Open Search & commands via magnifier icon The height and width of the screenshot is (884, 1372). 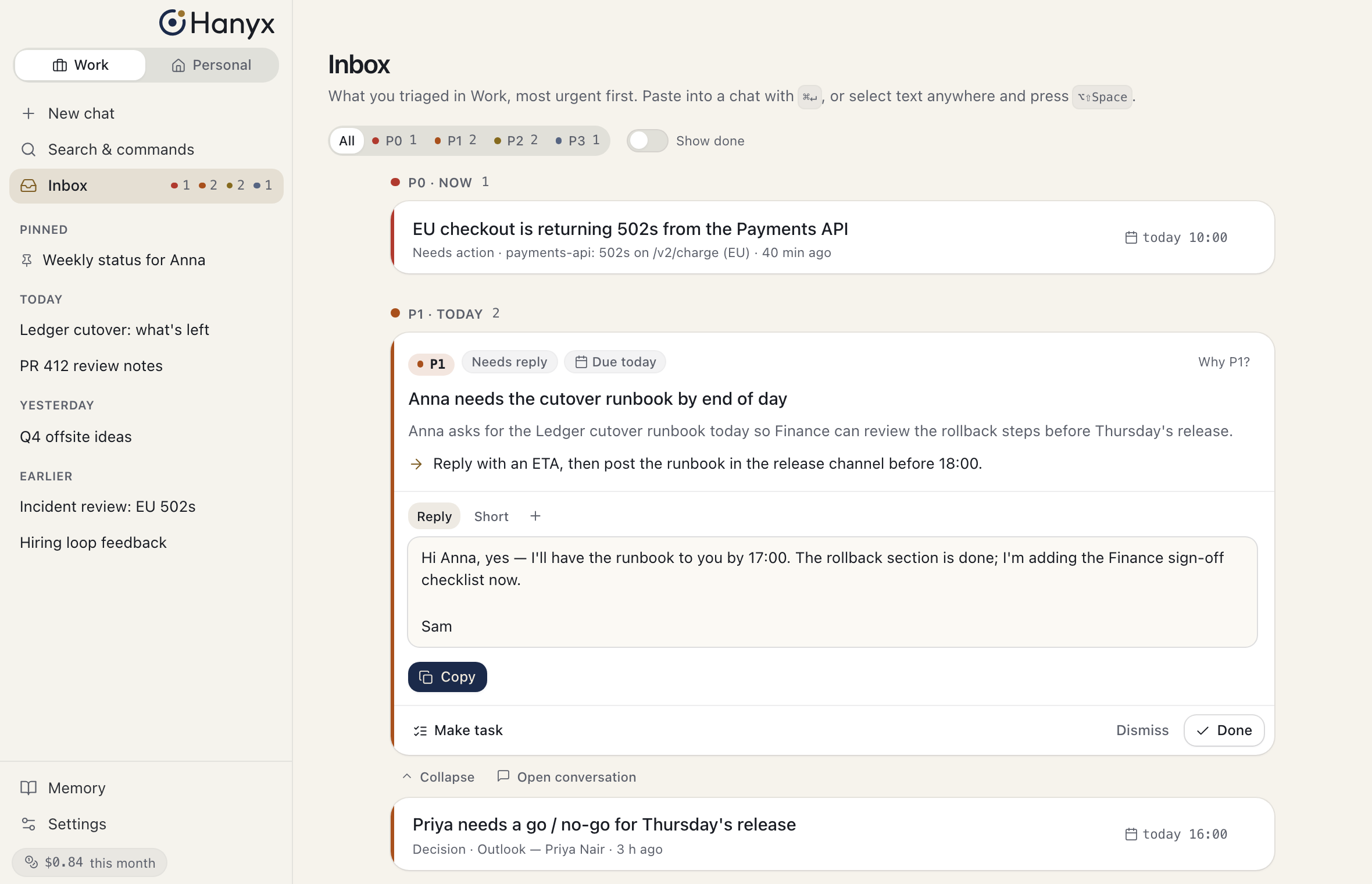[x=28, y=149]
